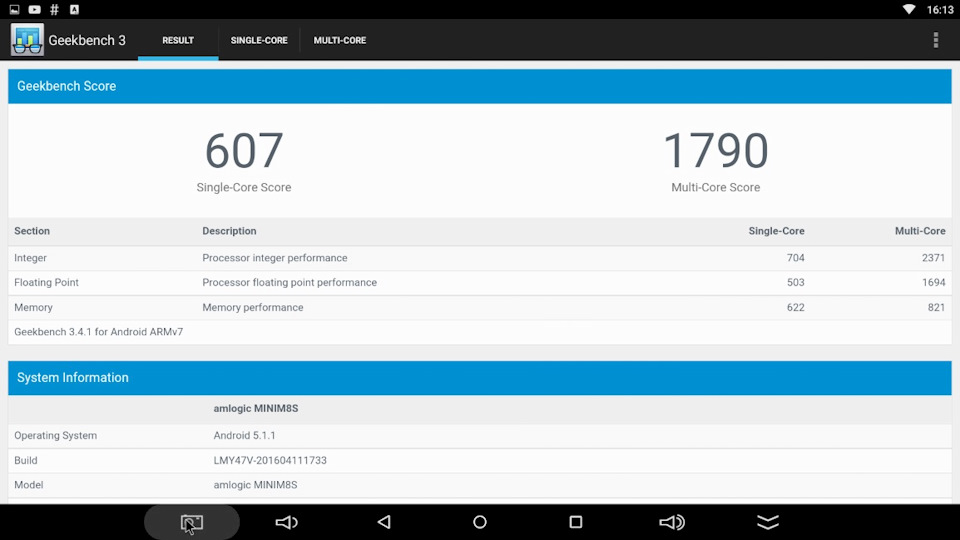Select the 'Android 5.1.1' value

[244, 436]
